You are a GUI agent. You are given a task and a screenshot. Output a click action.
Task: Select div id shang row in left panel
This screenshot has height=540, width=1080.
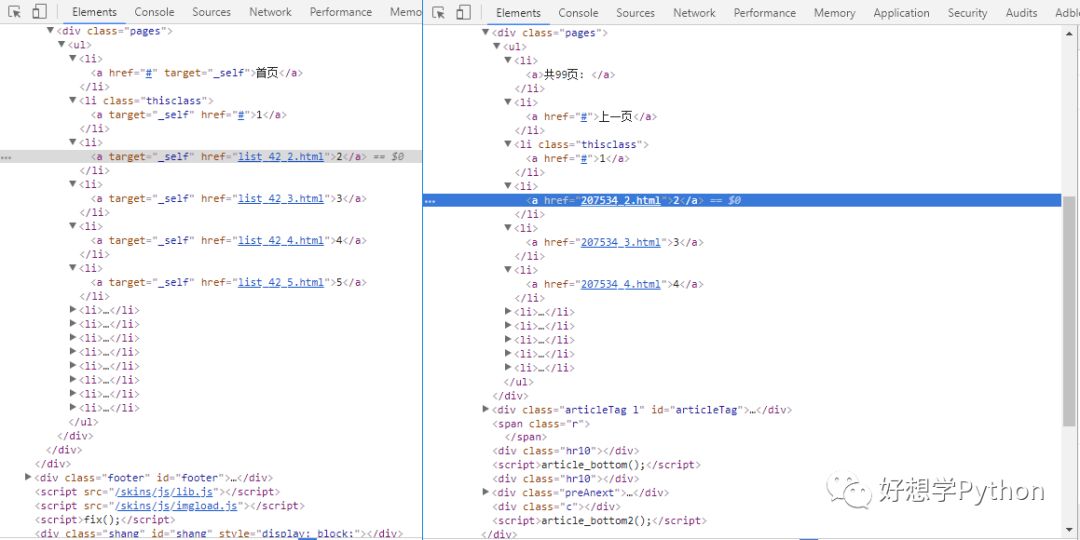pos(218,534)
